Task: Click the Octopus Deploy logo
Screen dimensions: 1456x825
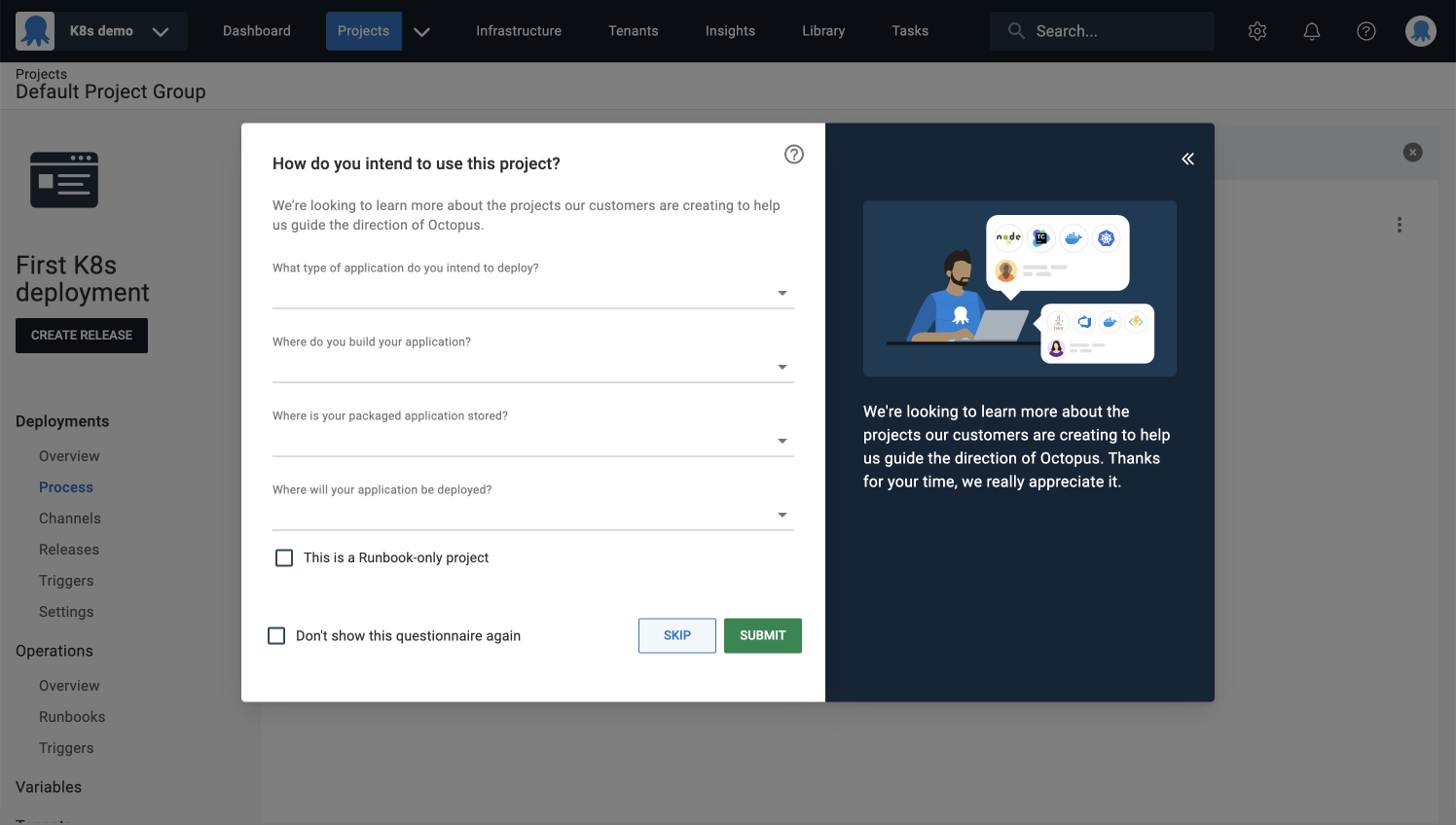Action: [x=37, y=30]
